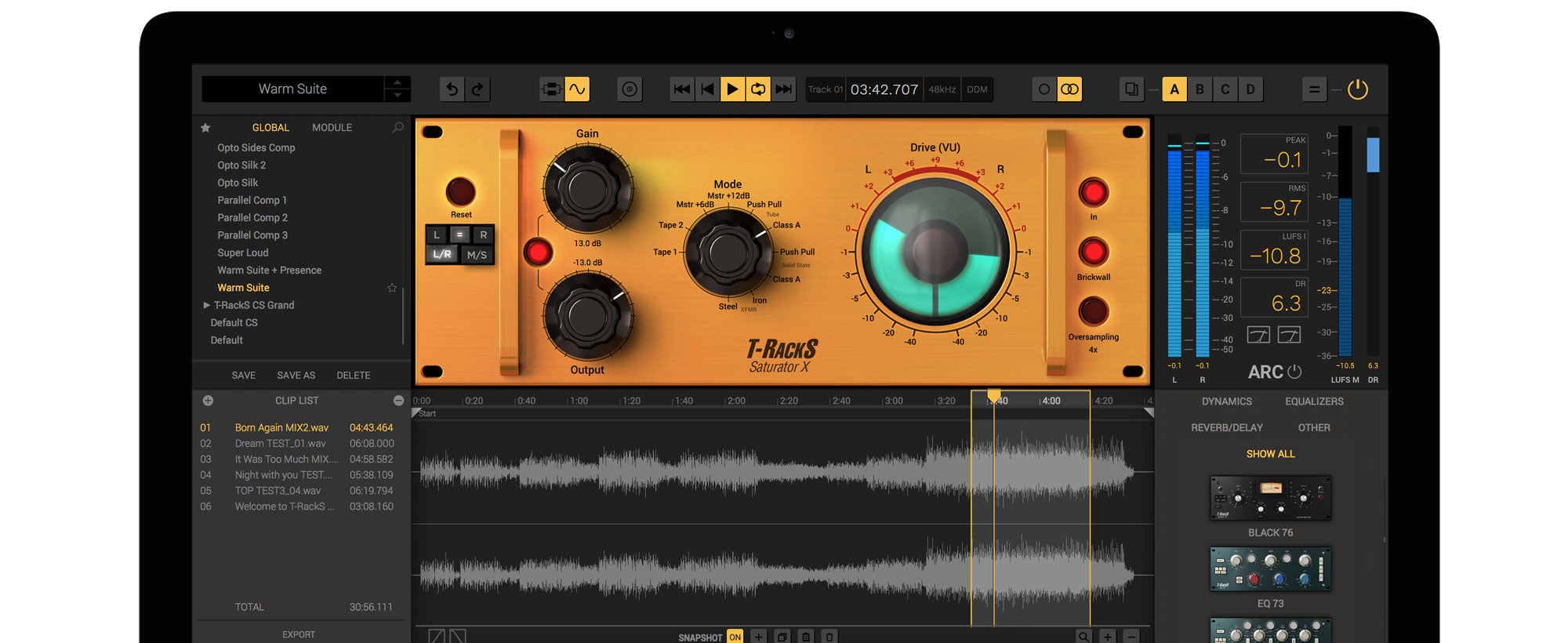
Task: Click the main power icon
Action: (x=1357, y=89)
